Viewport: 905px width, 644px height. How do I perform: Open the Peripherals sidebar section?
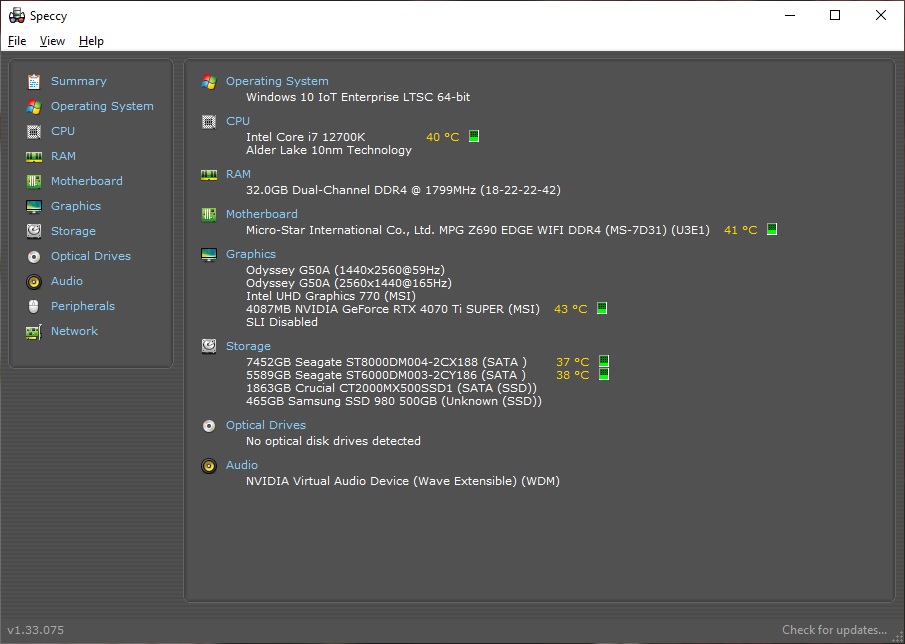(83, 306)
